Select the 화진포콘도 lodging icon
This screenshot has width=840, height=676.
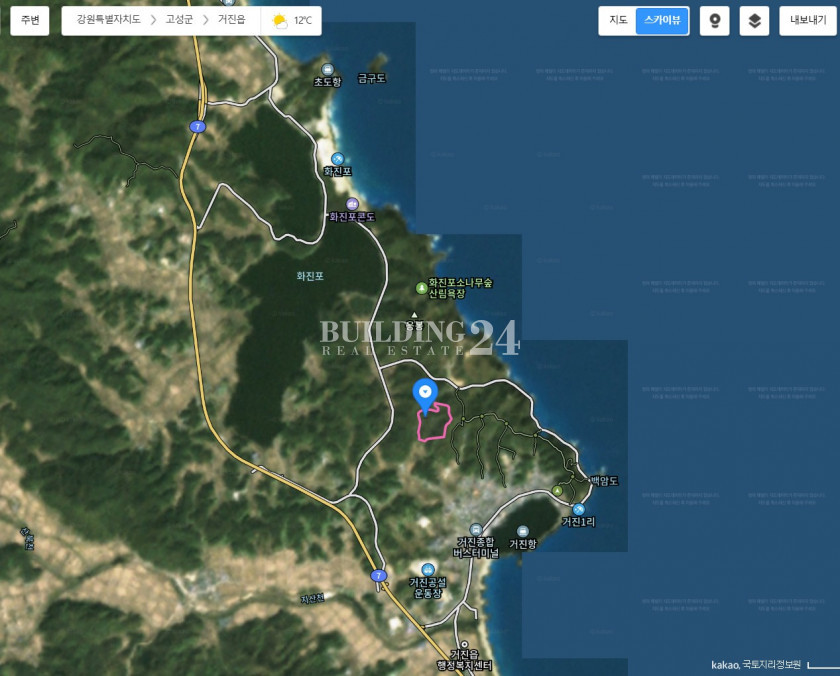pyautogui.click(x=352, y=204)
